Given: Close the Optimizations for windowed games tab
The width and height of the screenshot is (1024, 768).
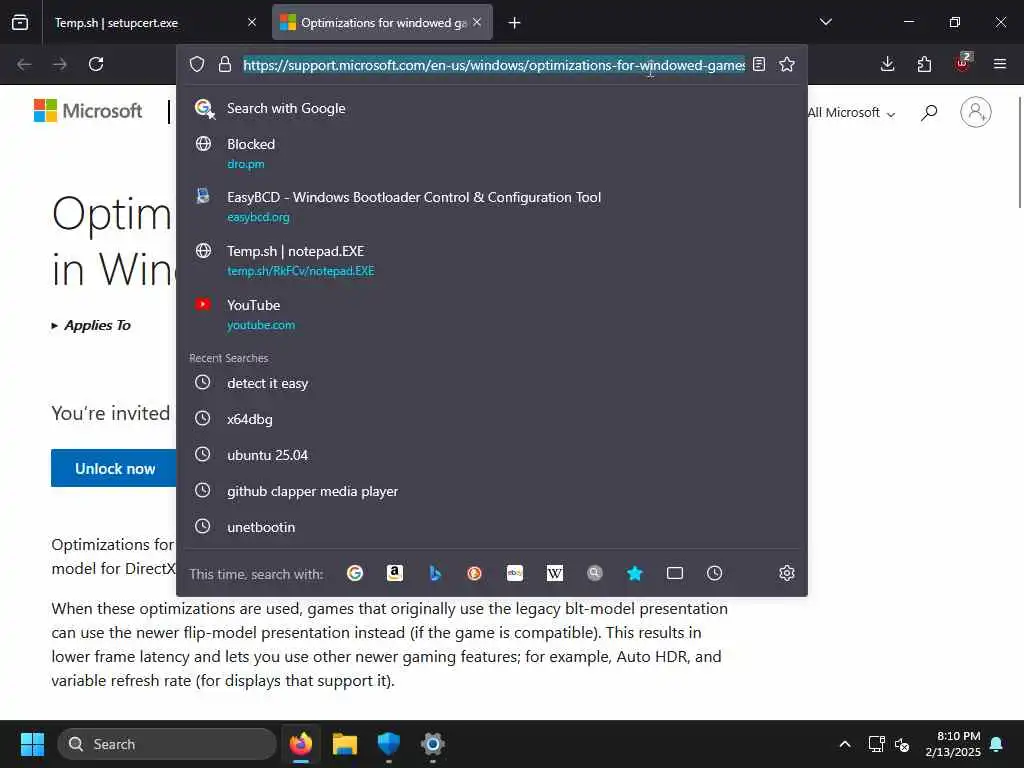Looking at the screenshot, I should (477, 22).
